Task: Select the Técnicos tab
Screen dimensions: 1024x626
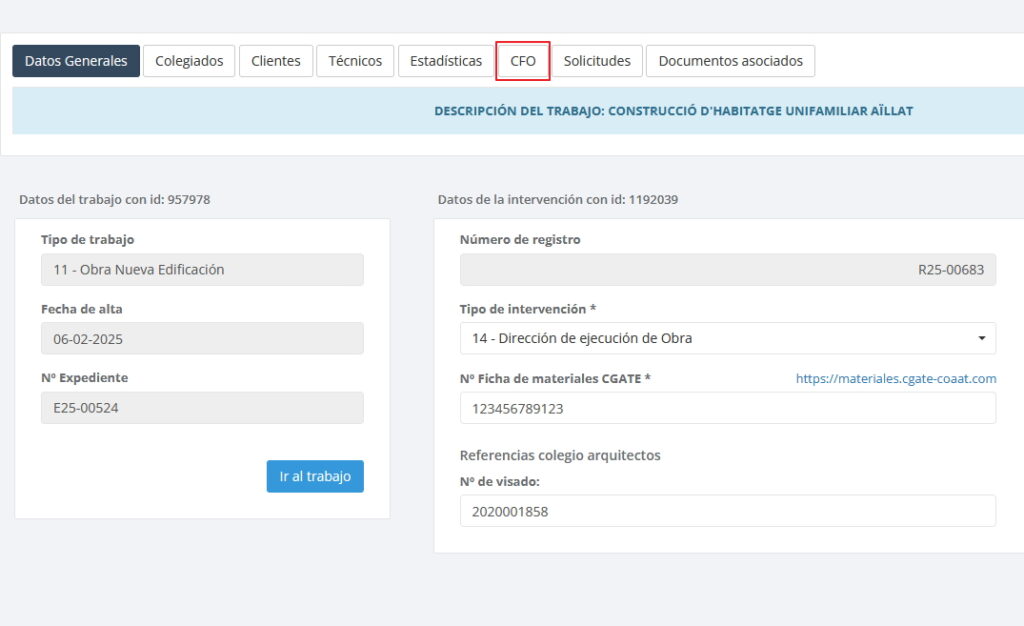Action: (355, 61)
